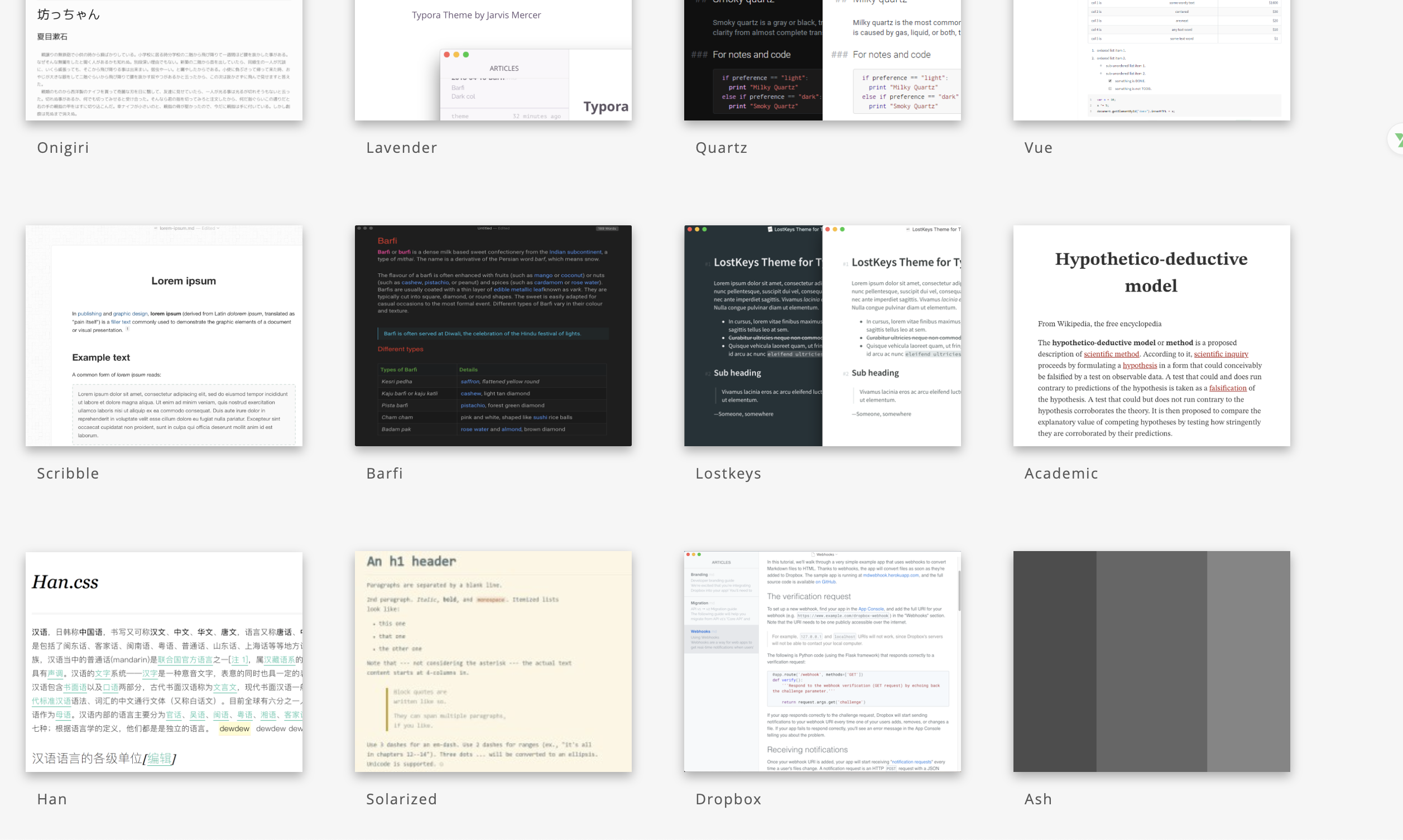
Task: Click the Onigiri theme title link
Action: point(63,148)
